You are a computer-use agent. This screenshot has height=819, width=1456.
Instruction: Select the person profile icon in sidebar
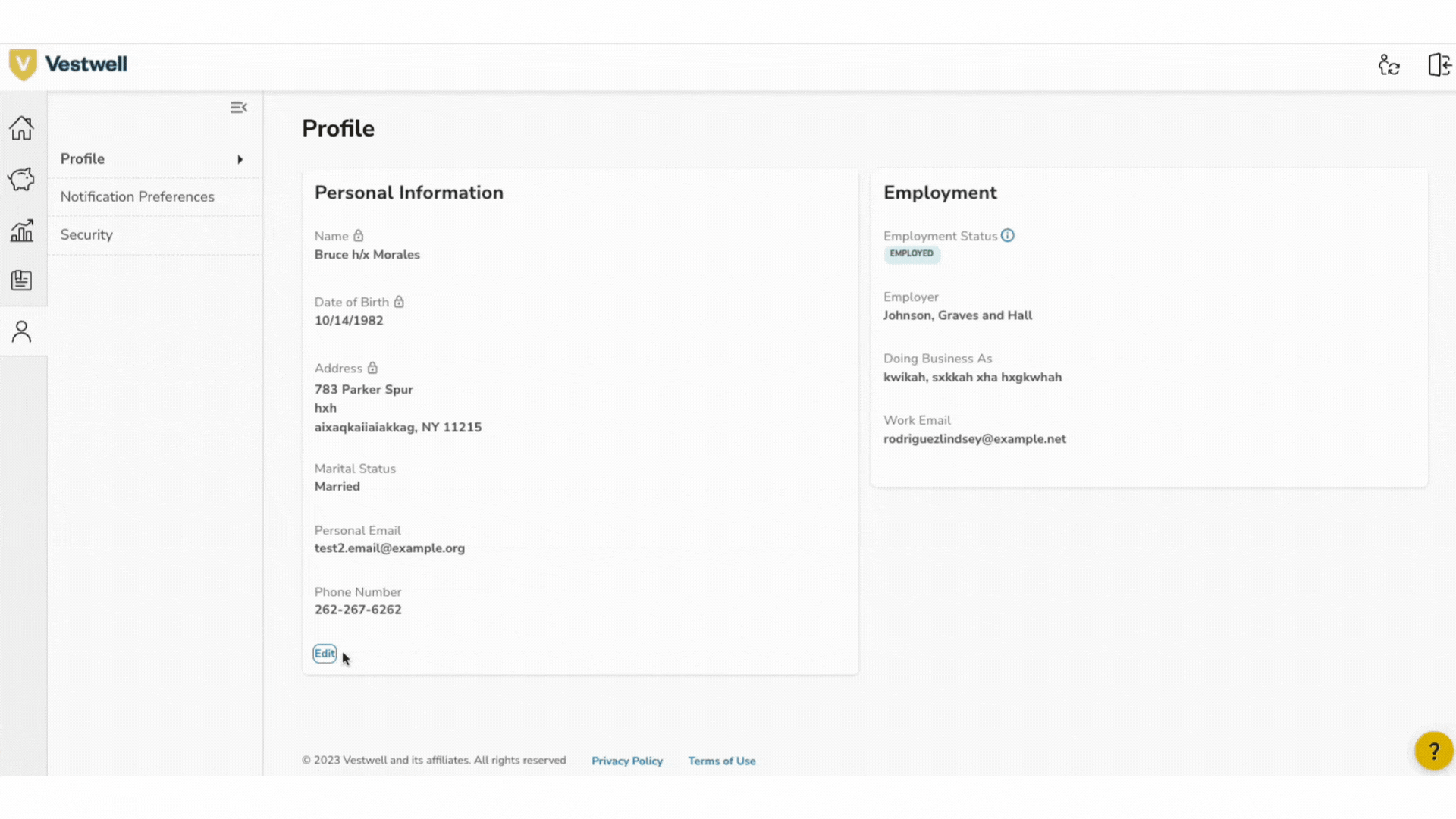(21, 331)
